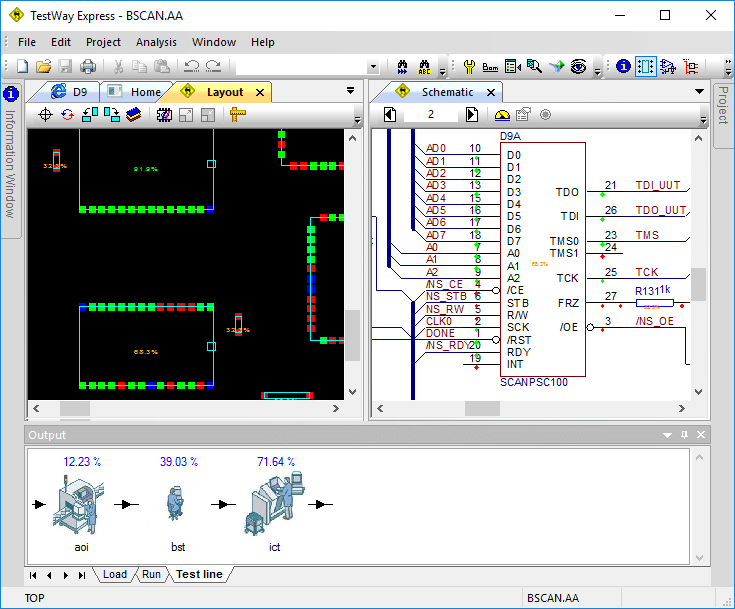Print with the printer toolbar icon
The width and height of the screenshot is (735, 609).
pyautogui.click(x=88, y=67)
